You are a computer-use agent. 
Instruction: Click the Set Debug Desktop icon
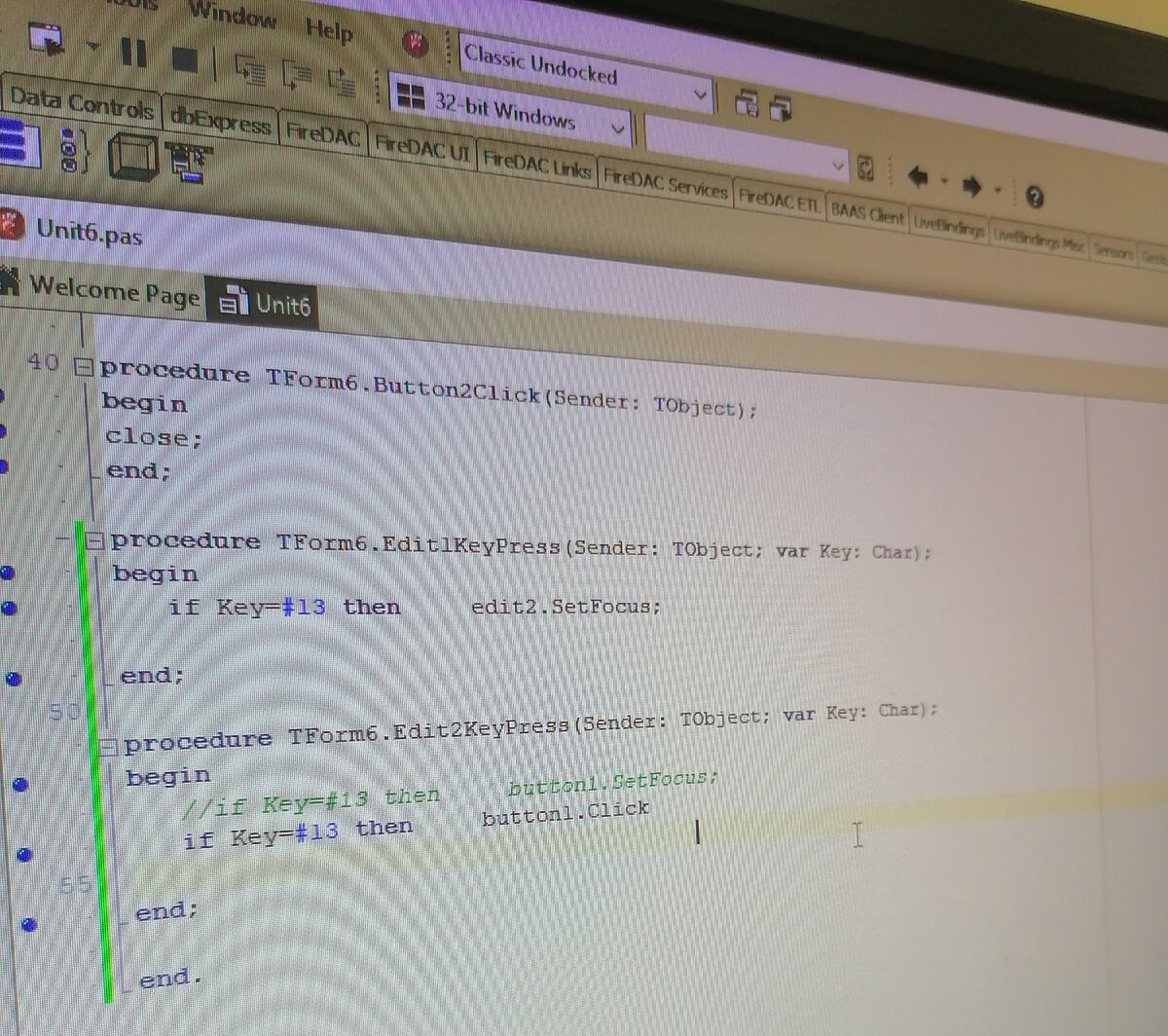click(x=781, y=108)
